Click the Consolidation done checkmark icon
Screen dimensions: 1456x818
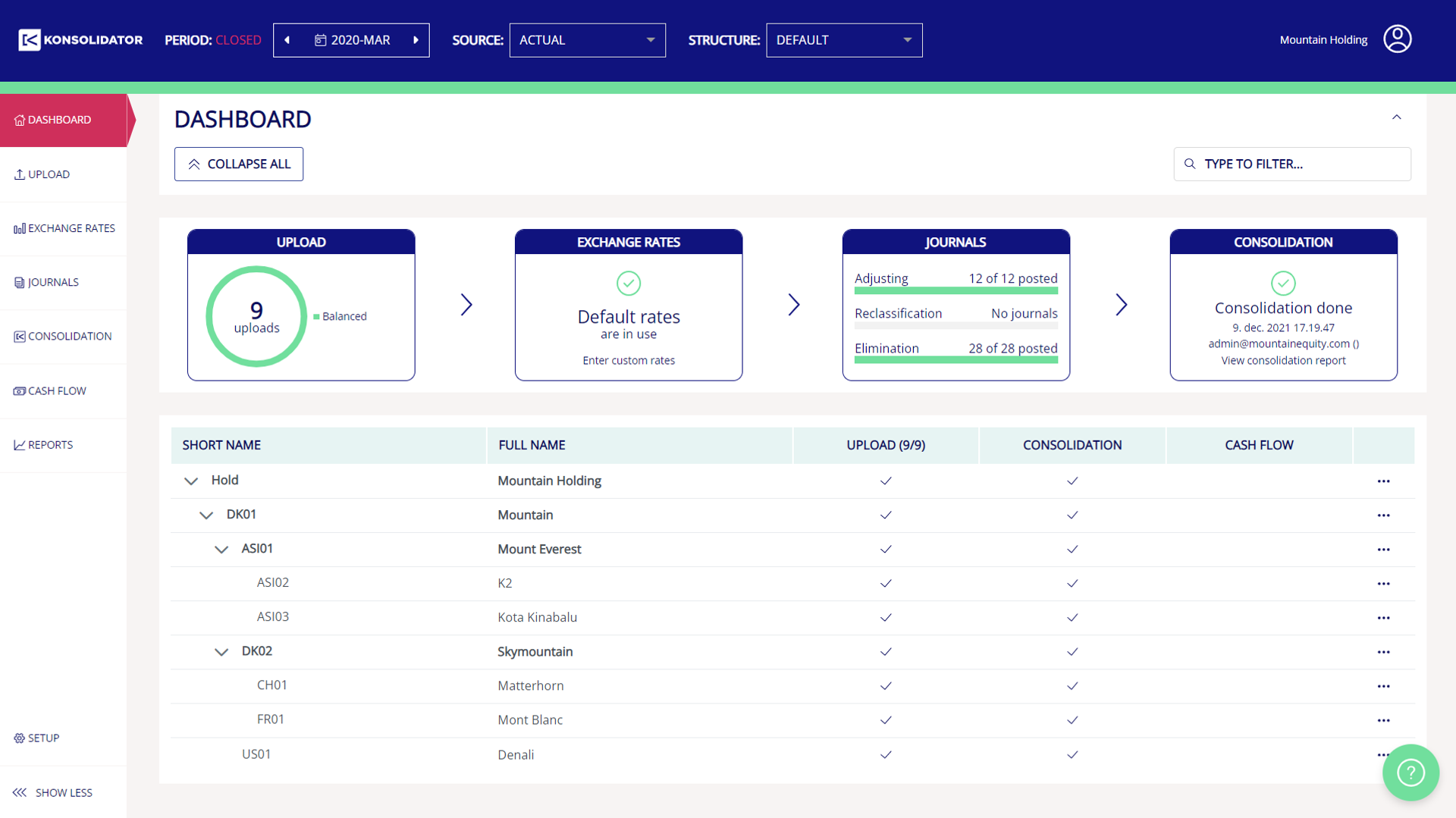click(x=1283, y=284)
